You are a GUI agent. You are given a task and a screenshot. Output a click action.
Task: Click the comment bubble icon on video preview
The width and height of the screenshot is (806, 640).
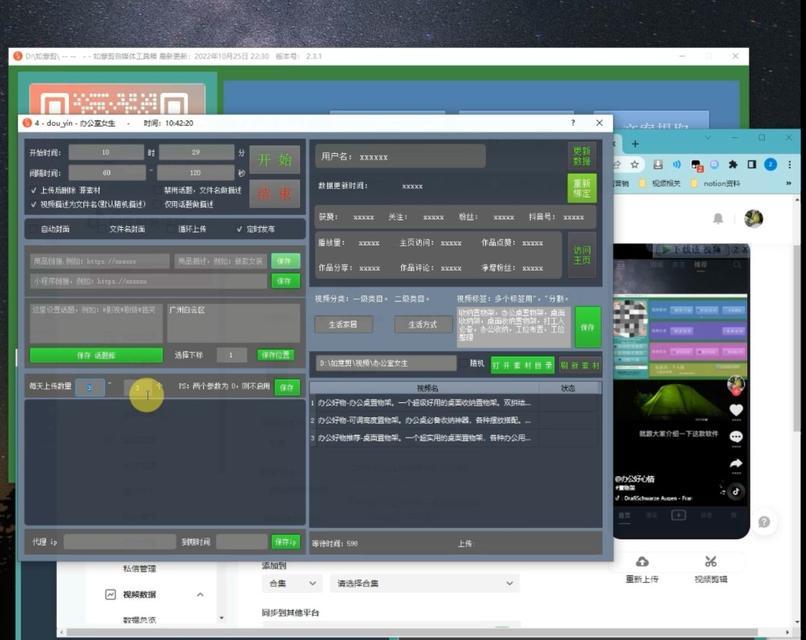click(736, 437)
